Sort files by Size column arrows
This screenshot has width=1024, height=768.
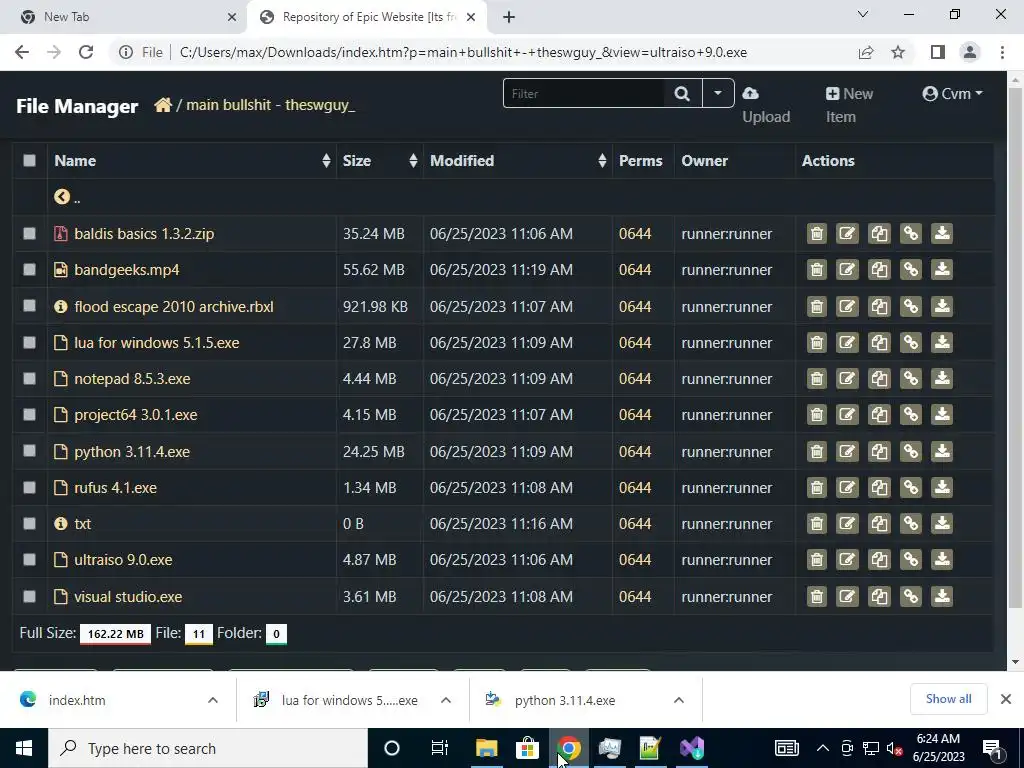tap(413, 161)
